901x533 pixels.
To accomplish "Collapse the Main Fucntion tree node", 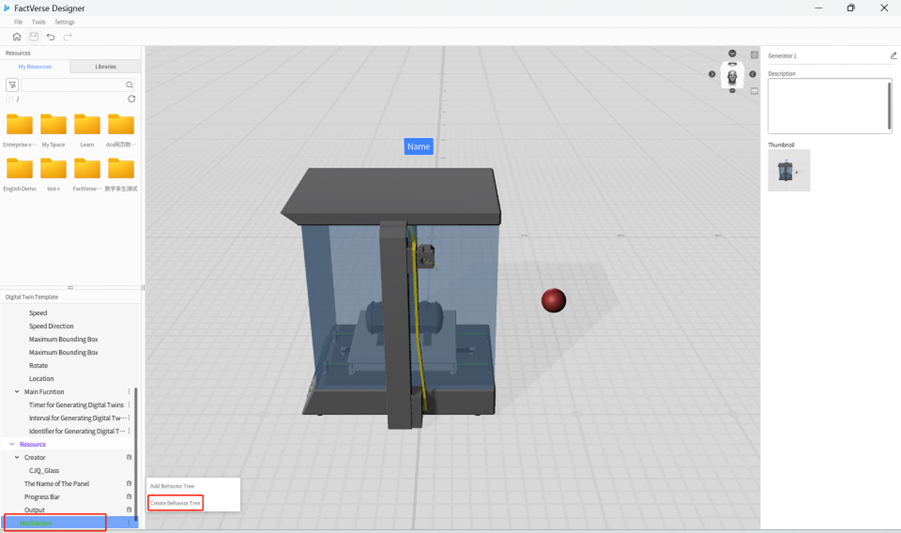I will click(17, 392).
